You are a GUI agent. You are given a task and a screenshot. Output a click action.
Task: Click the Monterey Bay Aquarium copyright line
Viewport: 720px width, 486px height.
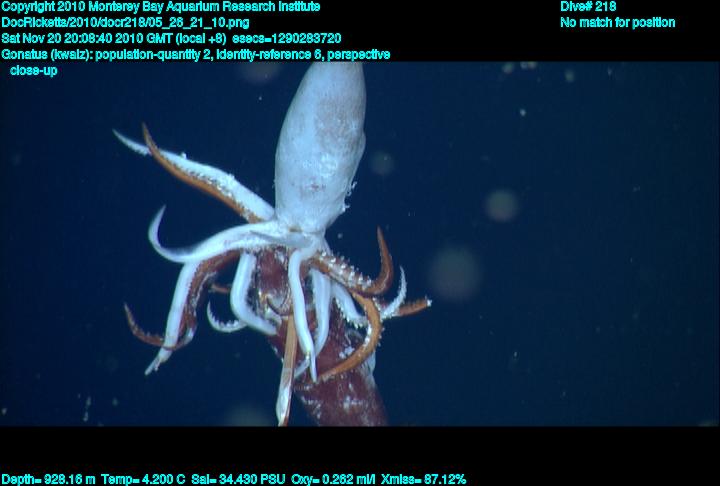tap(161, 7)
